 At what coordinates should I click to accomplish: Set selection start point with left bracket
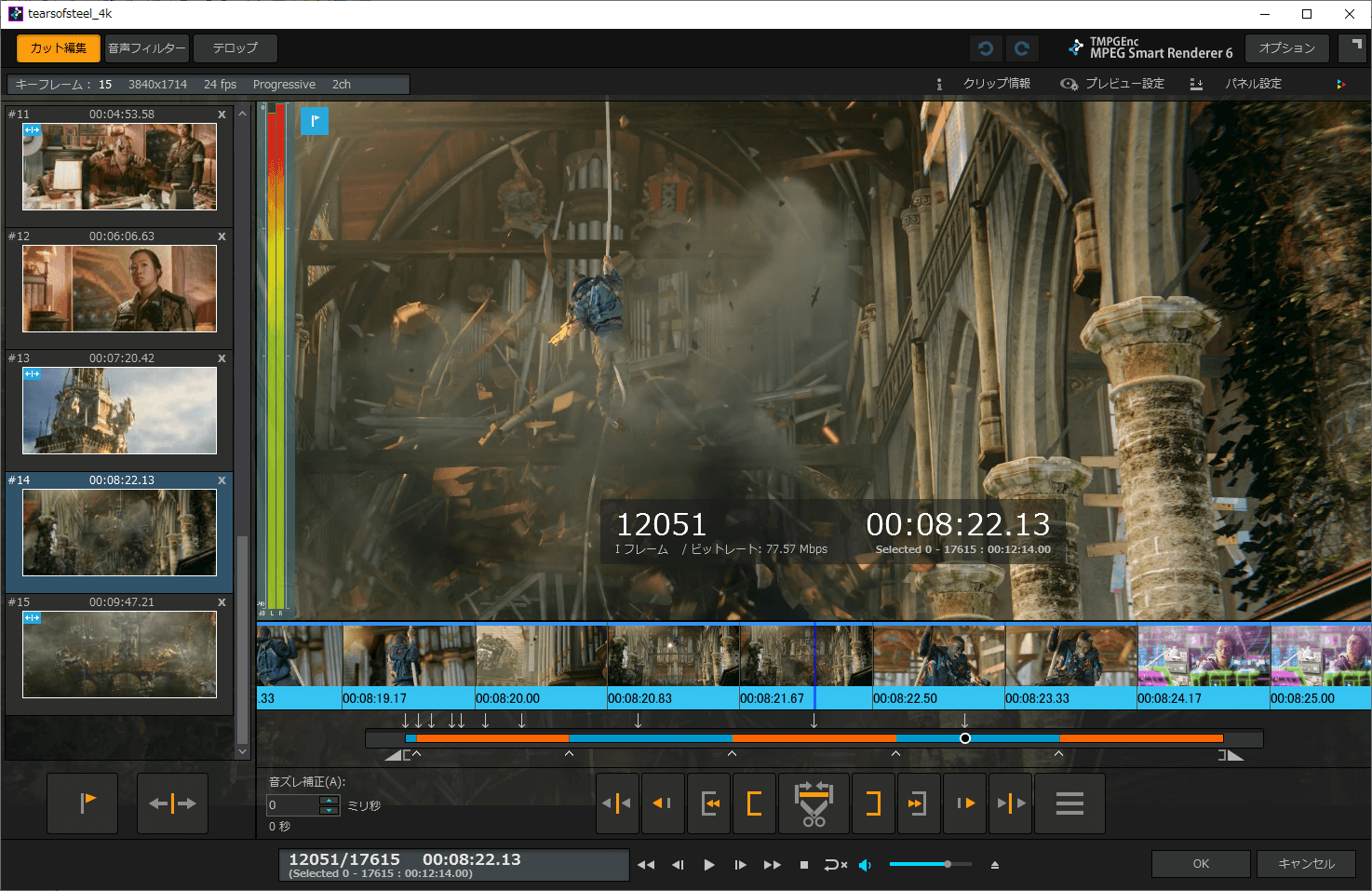coord(755,803)
